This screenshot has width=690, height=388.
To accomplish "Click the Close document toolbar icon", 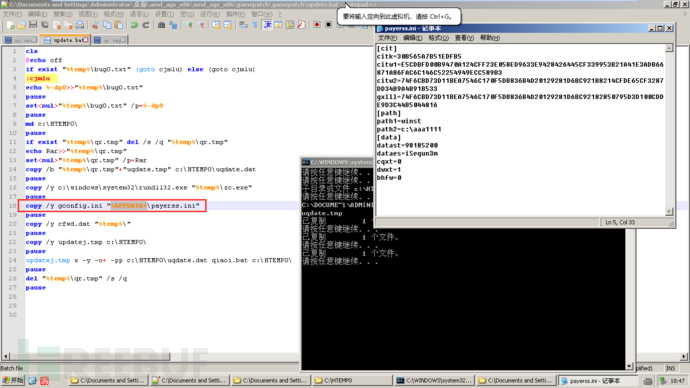I will pos(57,25).
